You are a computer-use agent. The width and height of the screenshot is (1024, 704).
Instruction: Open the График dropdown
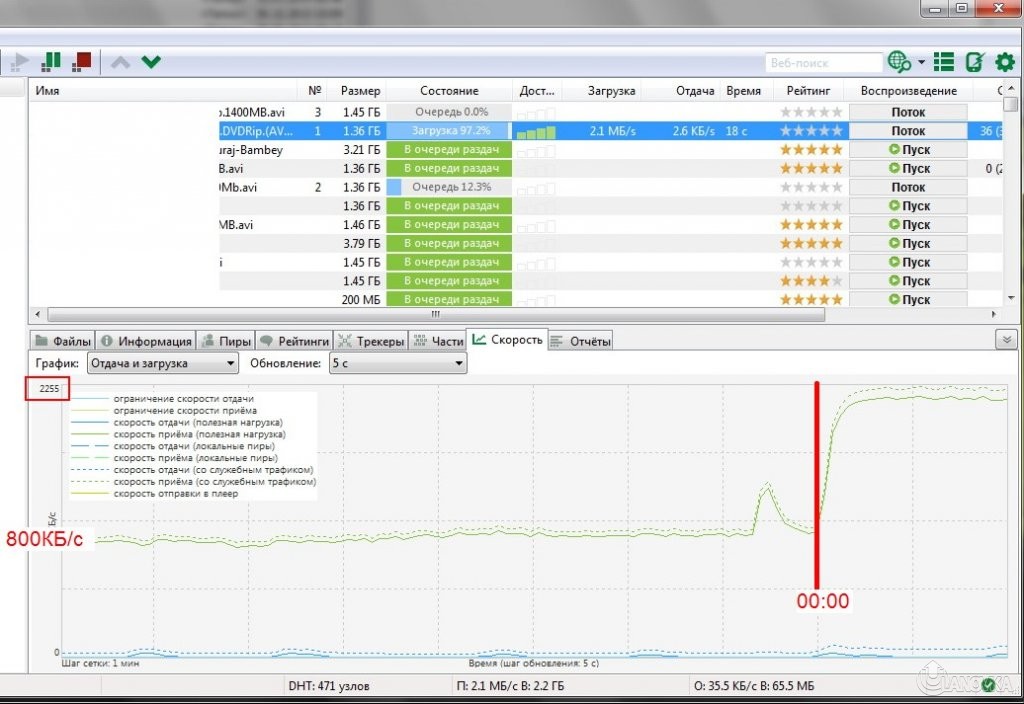(x=163, y=363)
